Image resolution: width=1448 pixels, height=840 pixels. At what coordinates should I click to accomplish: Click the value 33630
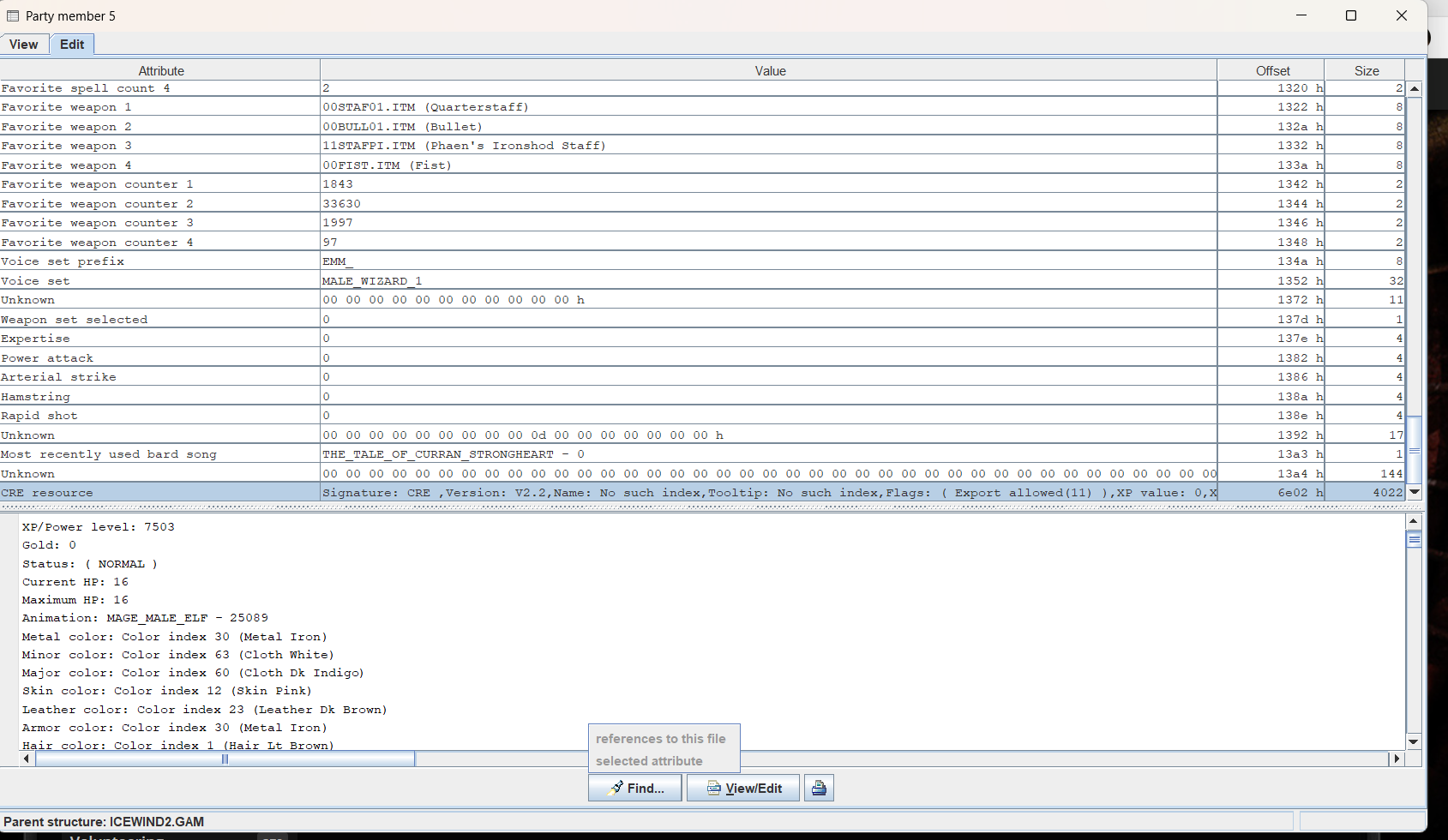[x=342, y=204]
